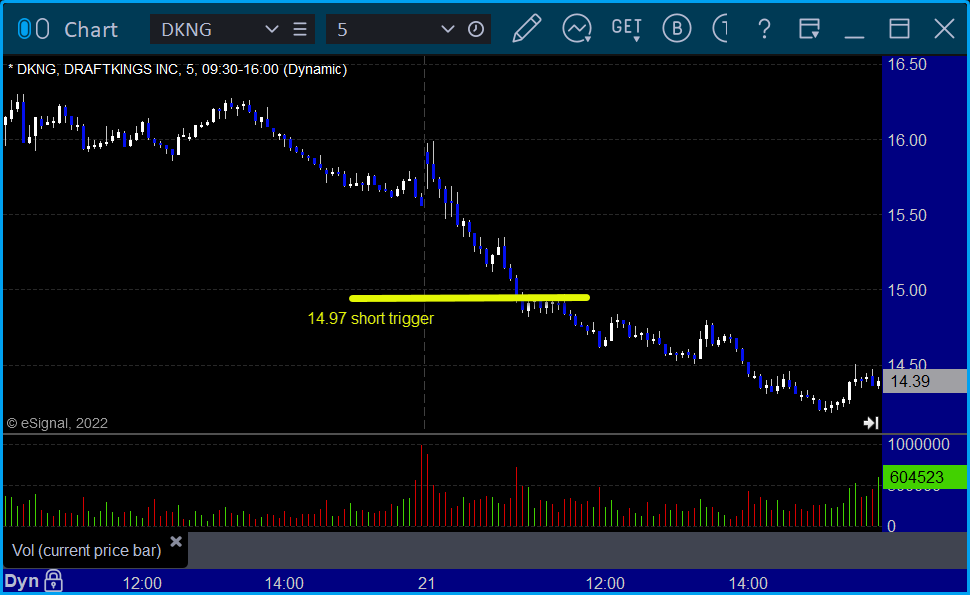
Task: Open the studies chart-line icon menu
Action: tap(577, 28)
